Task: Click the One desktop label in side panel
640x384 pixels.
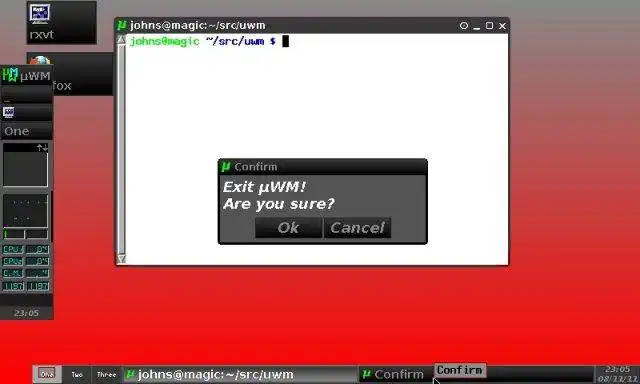Action: pos(27,131)
